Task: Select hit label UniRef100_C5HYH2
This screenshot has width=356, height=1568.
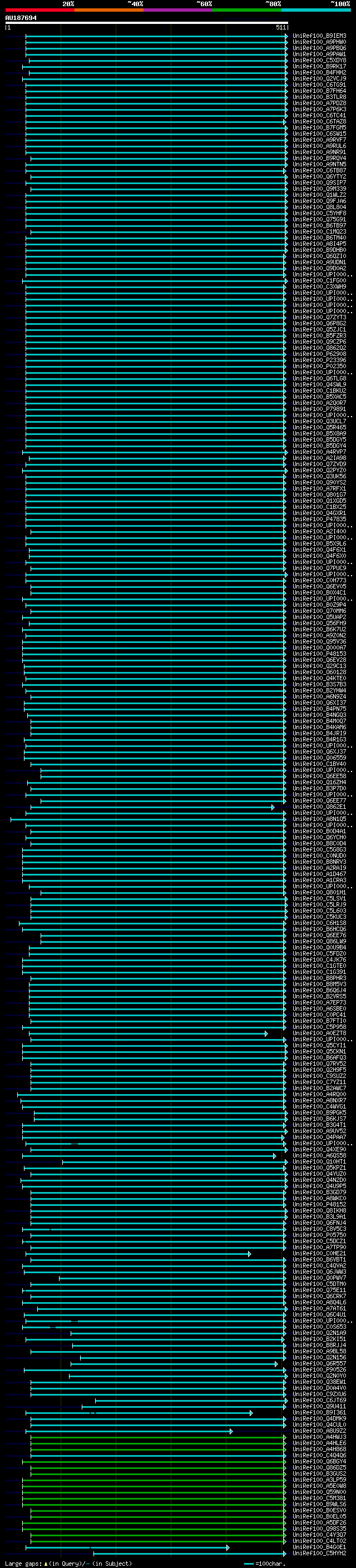Action: click(x=319, y=1554)
